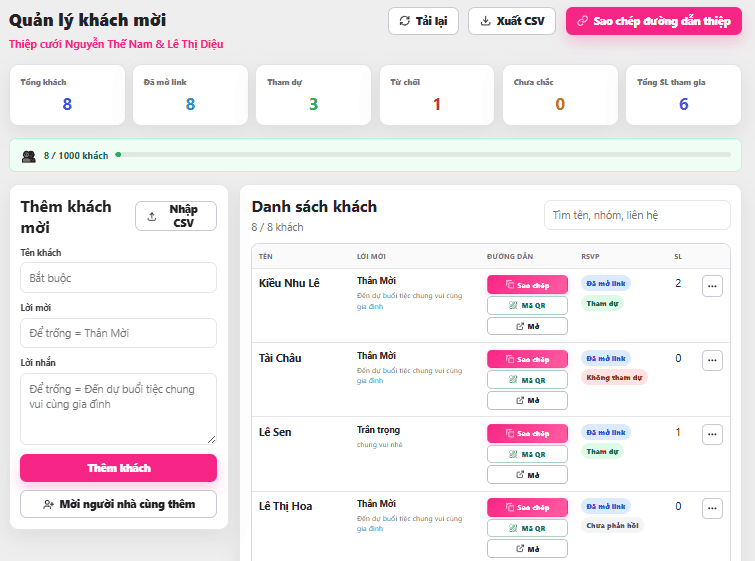This screenshot has width=755, height=561.
Task: Click the Quản lý khách mời heading
Action: 88,20
